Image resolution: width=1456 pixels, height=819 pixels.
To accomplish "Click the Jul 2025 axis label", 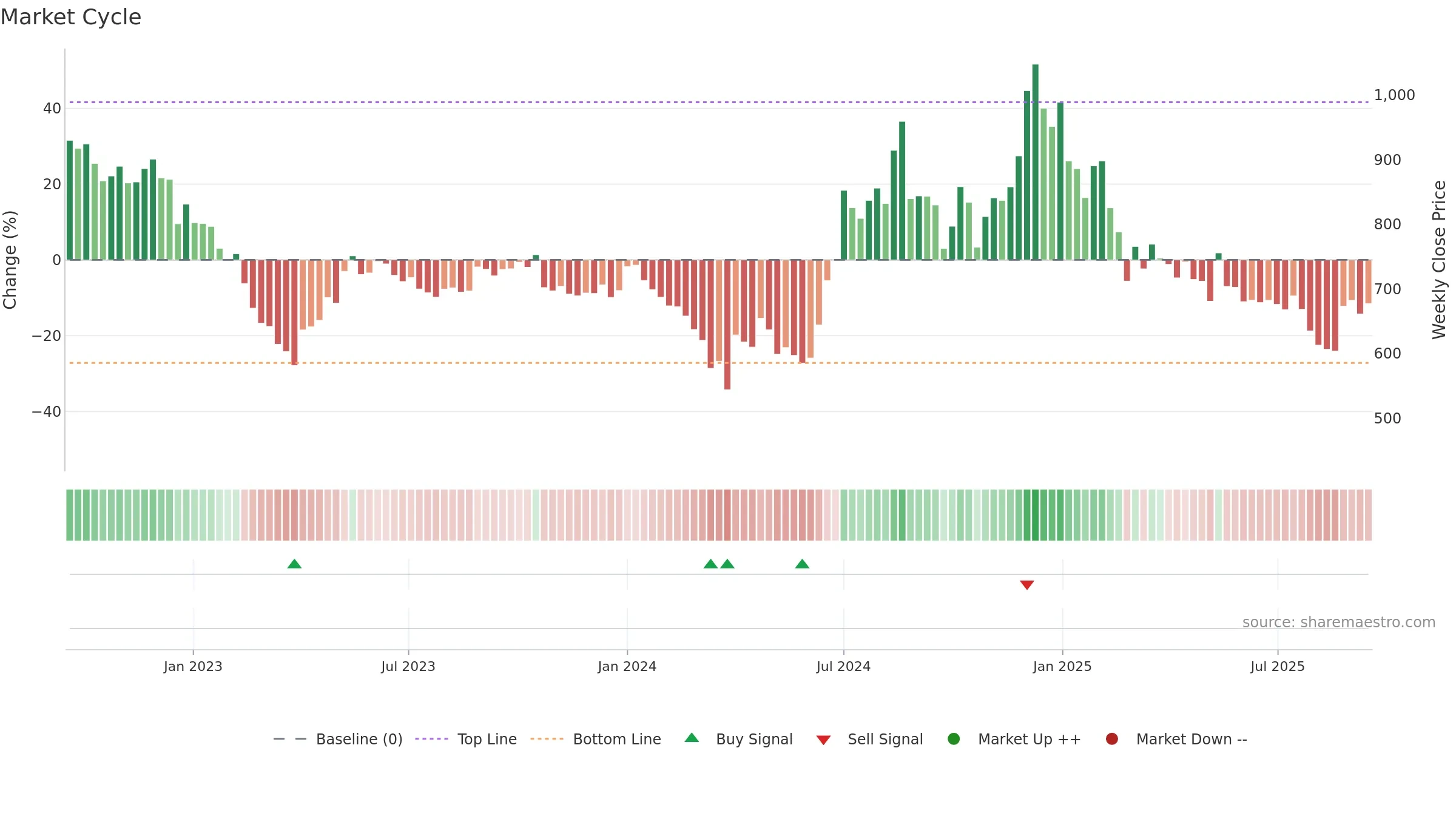I will [1278, 666].
